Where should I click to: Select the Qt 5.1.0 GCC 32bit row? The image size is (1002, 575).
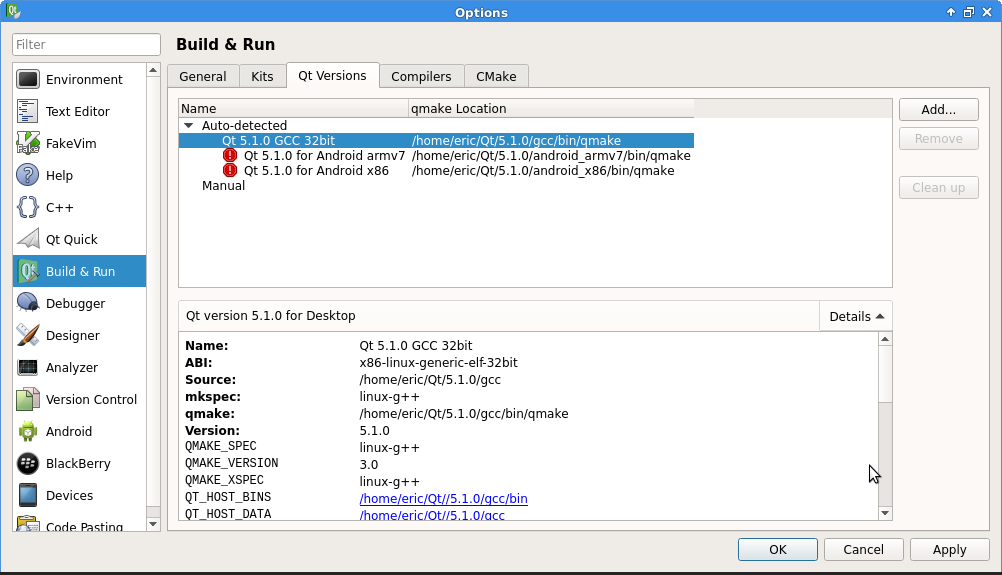436,141
